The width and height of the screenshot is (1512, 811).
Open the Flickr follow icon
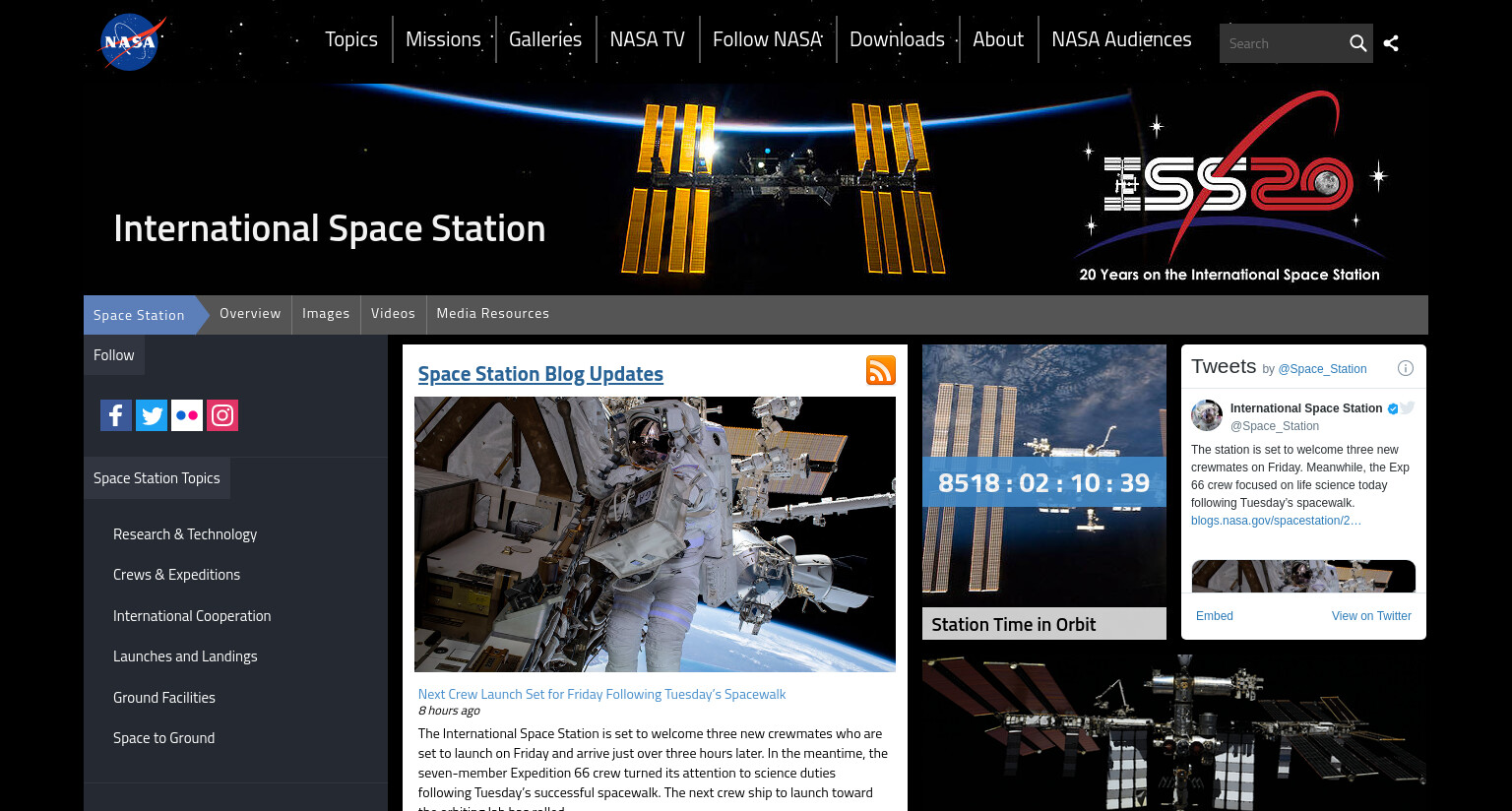187,415
